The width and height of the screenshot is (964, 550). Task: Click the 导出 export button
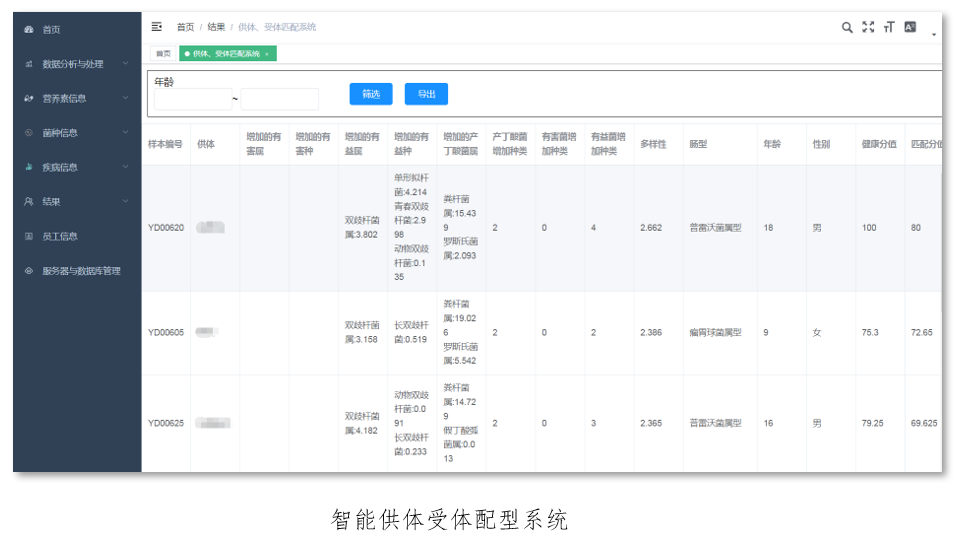[426, 94]
